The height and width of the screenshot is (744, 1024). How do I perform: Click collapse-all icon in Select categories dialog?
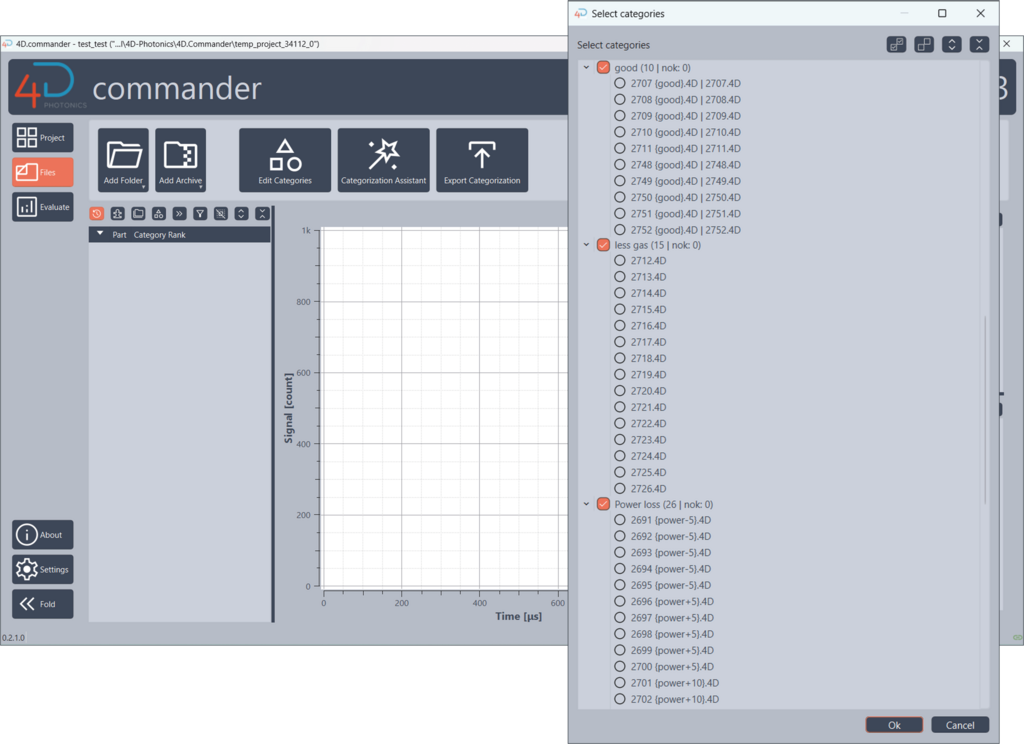point(979,44)
